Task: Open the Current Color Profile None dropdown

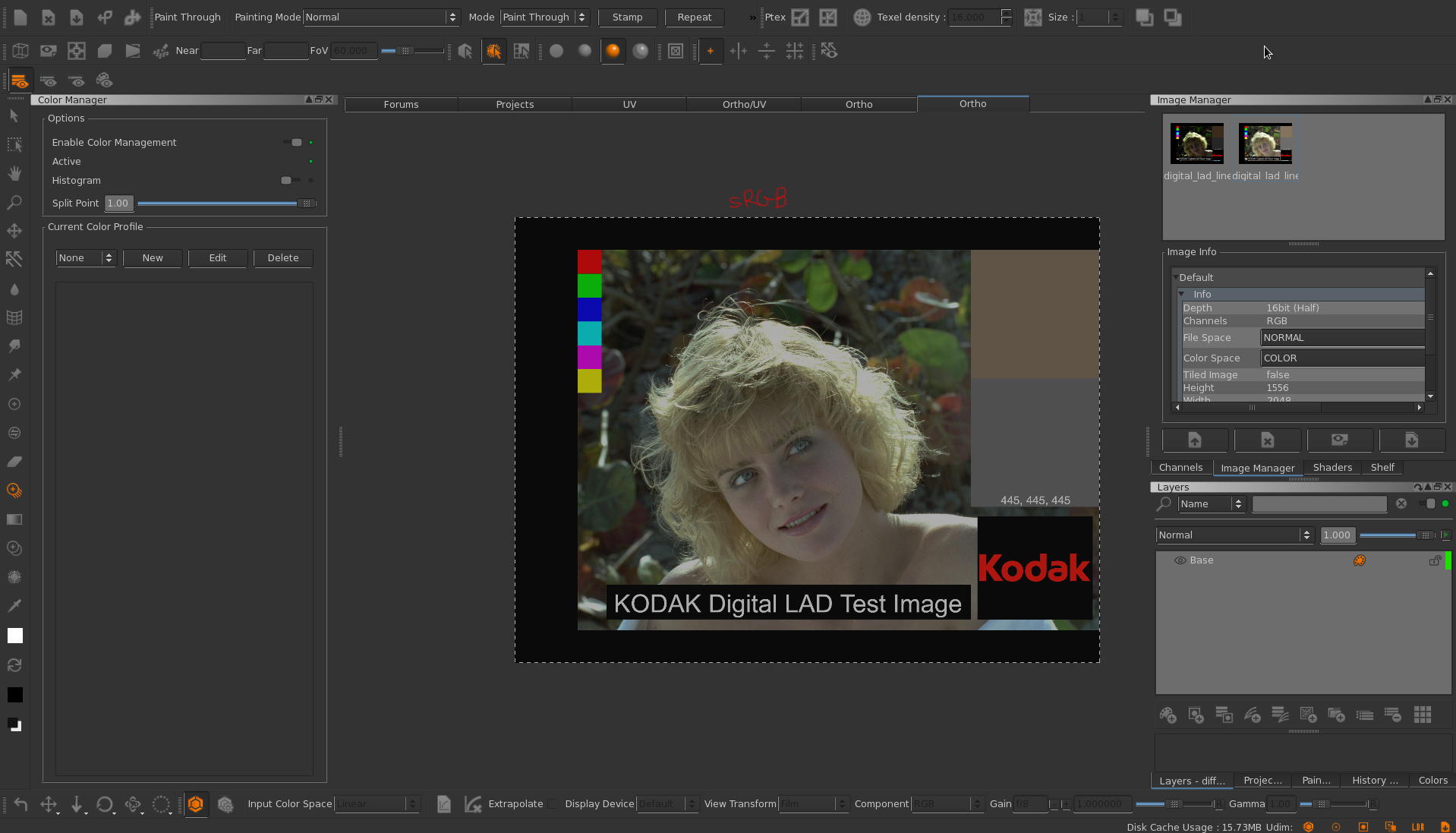Action: click(x=85, y=258)
